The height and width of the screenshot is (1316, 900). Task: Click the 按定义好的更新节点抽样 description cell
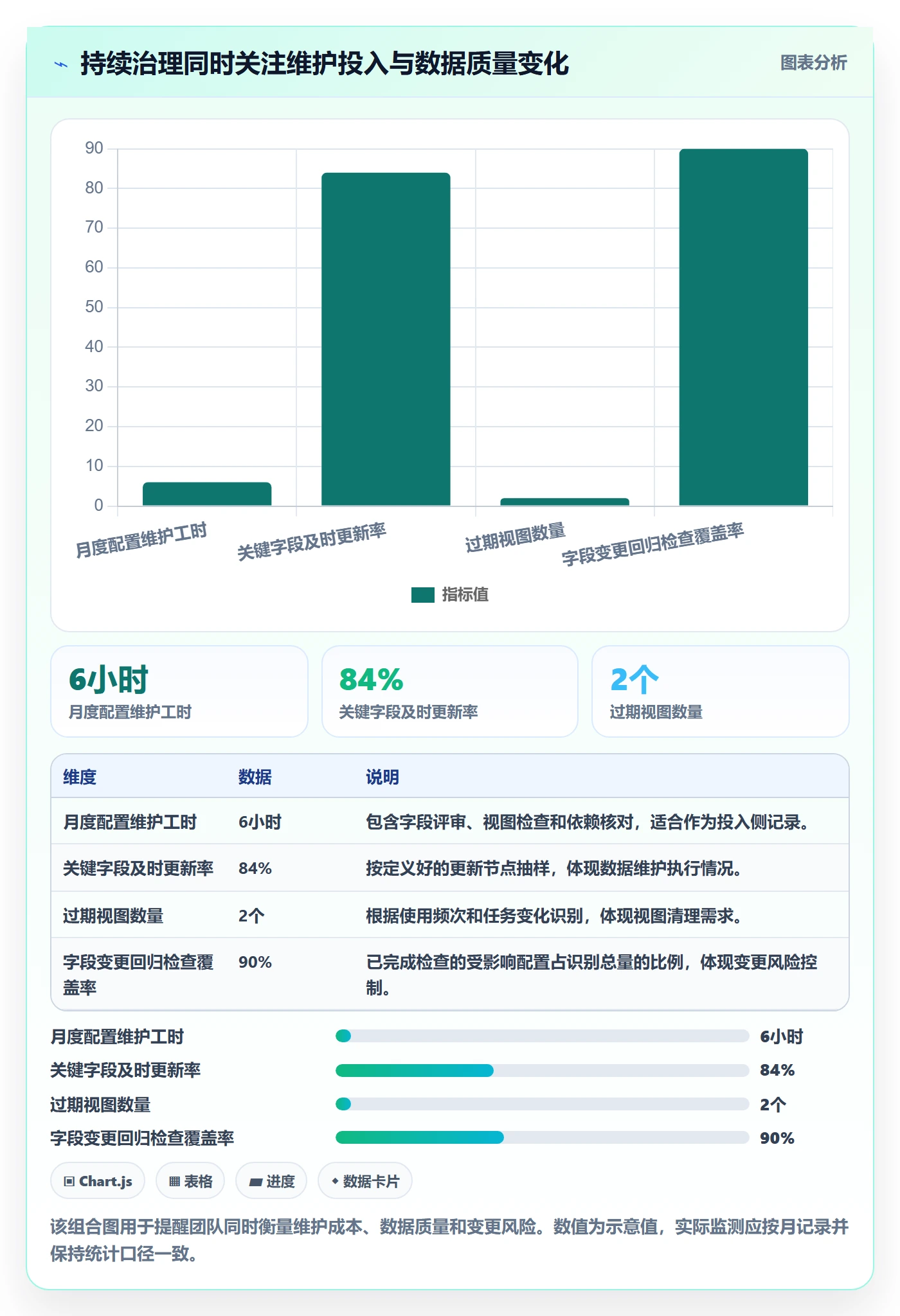coord(554,868)
